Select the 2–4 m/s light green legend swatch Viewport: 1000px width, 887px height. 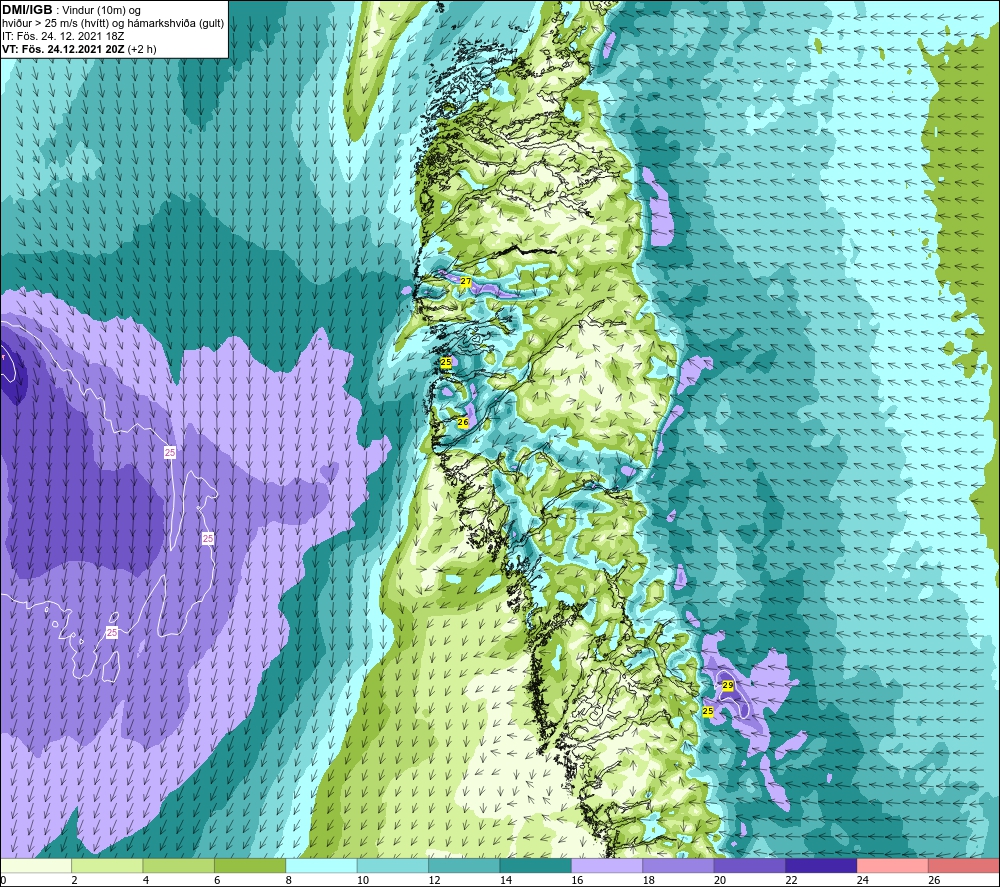coord(107,866)
